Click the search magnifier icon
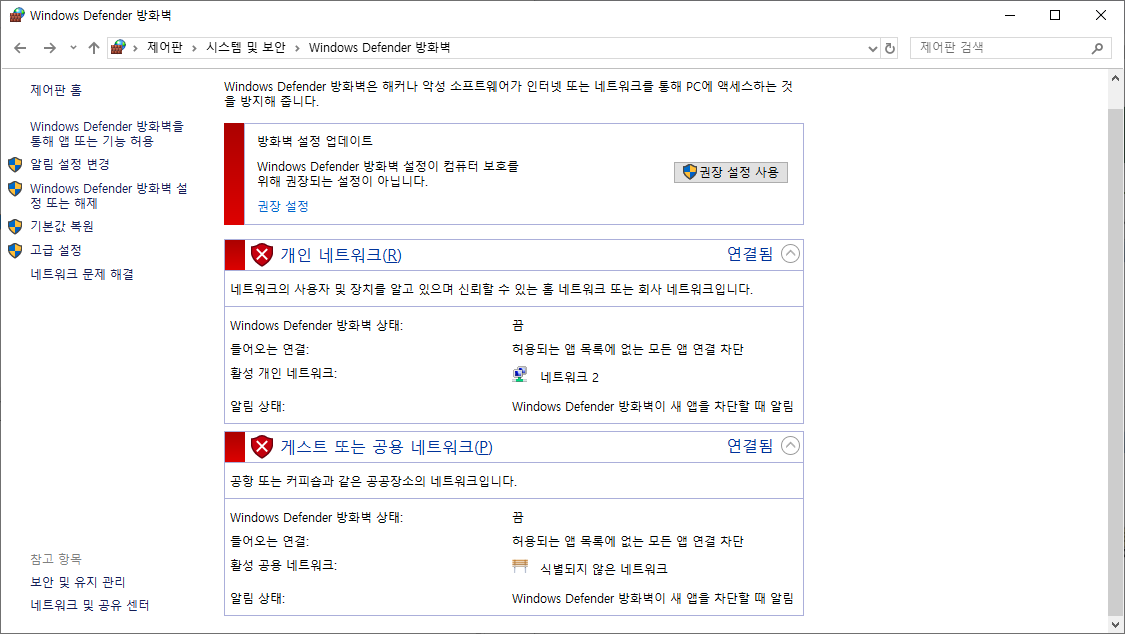Viewport: 1125px width, 634px height. (1097, 48)
